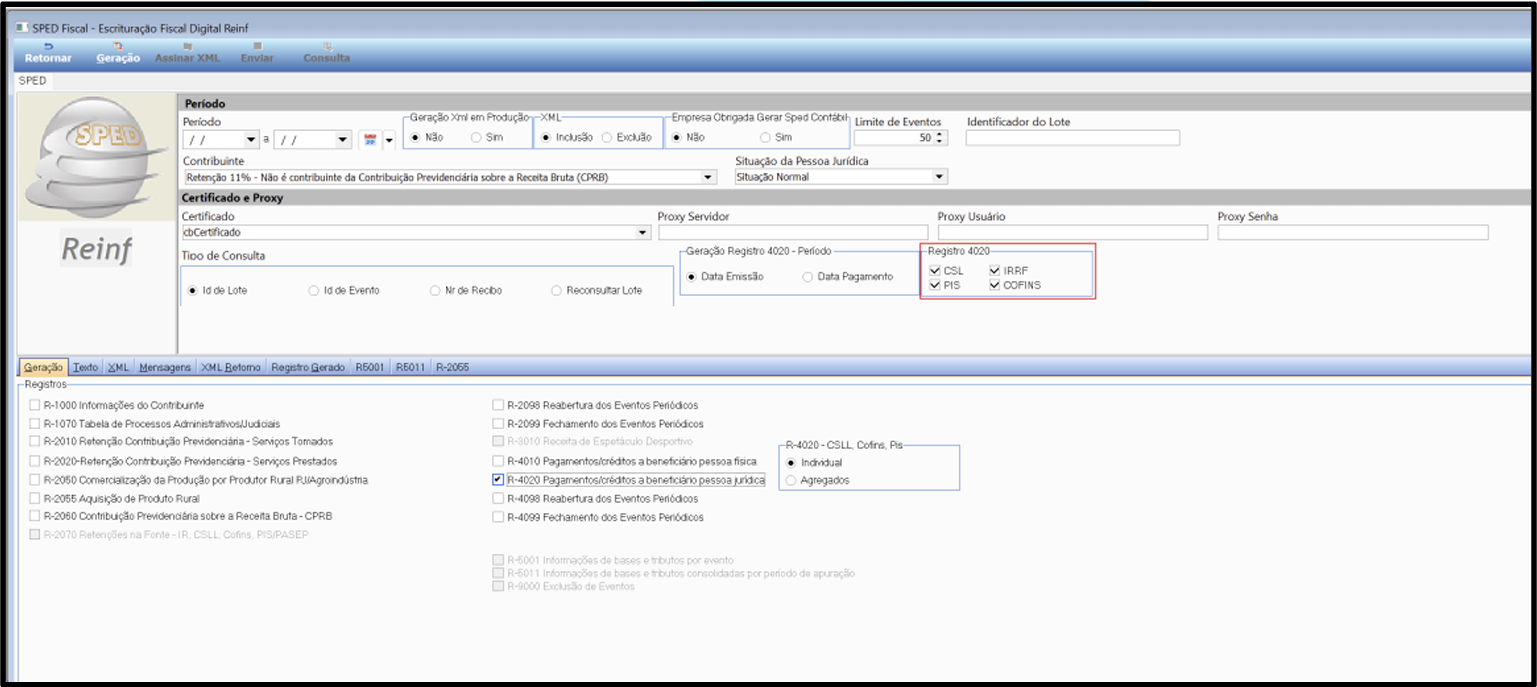Choose XML Inclusão option
Viewport: 1537px width, 687px height.
568,137
